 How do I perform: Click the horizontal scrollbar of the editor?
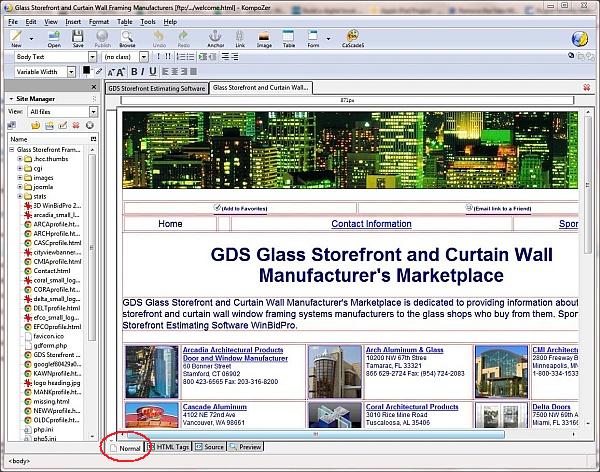click(x=316, y=434)
